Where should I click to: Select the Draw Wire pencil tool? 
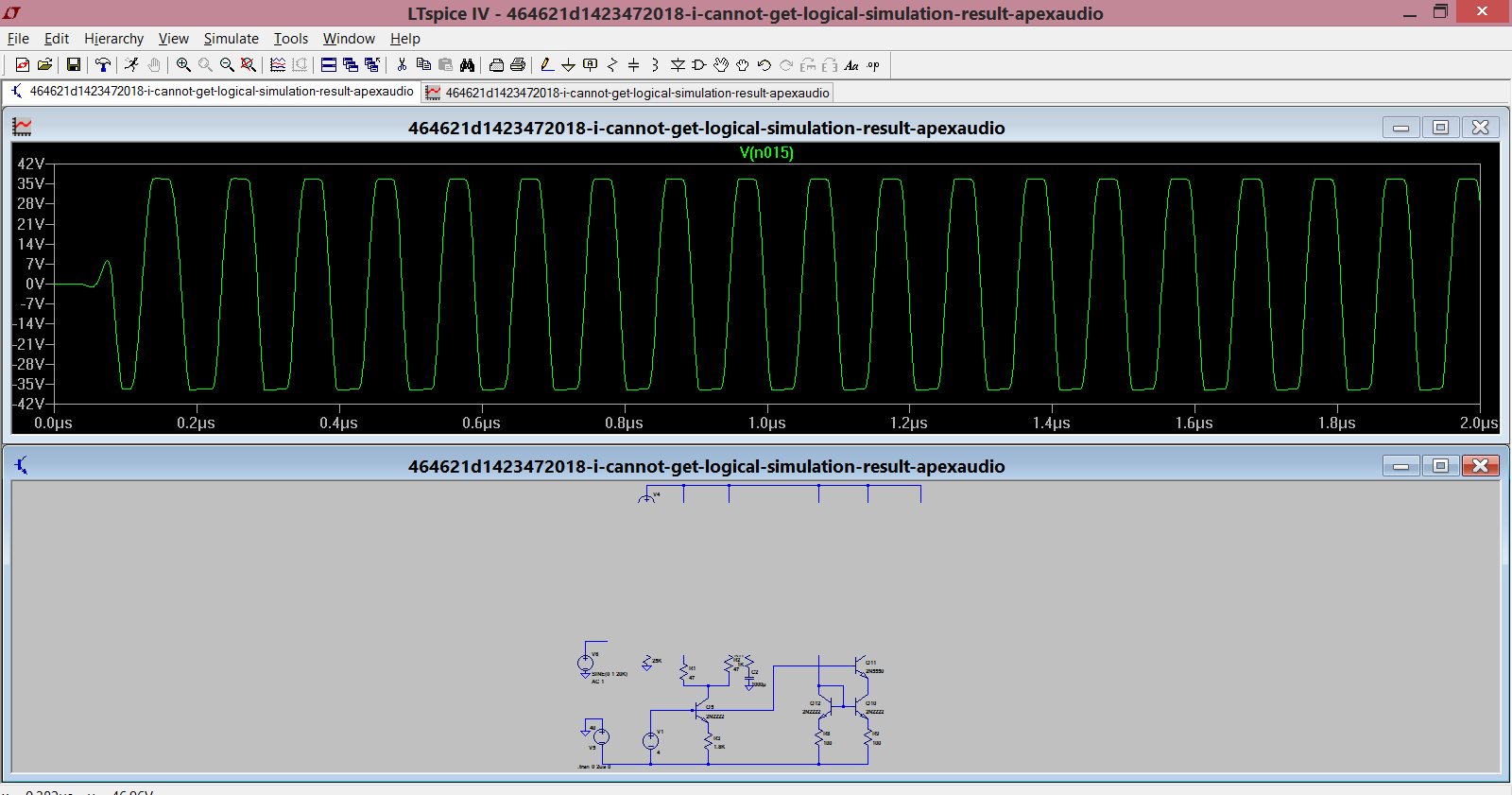pyautogui.click(x=546, y=65)
